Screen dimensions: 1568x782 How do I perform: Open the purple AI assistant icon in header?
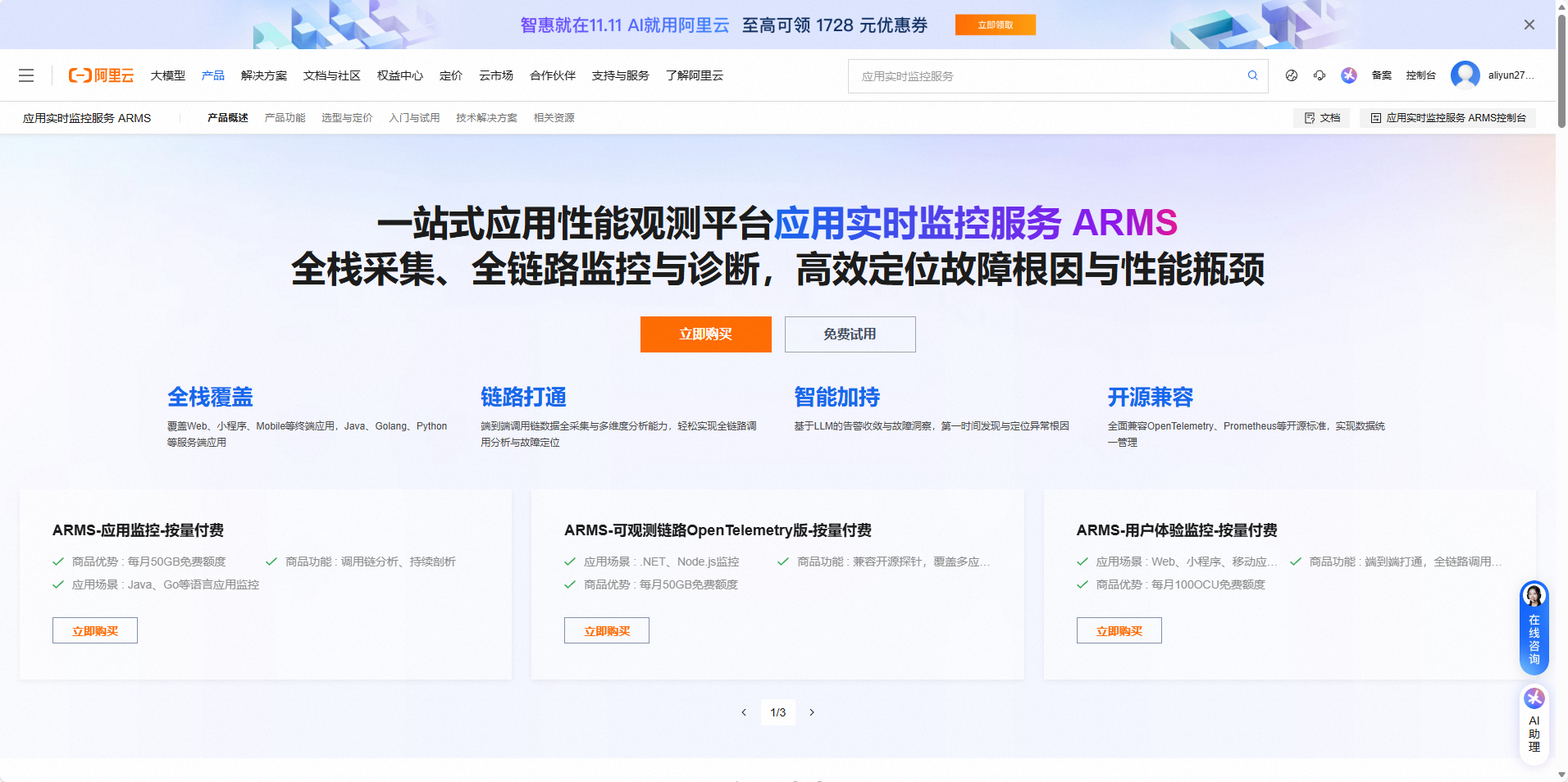[x=1349, y=75]
